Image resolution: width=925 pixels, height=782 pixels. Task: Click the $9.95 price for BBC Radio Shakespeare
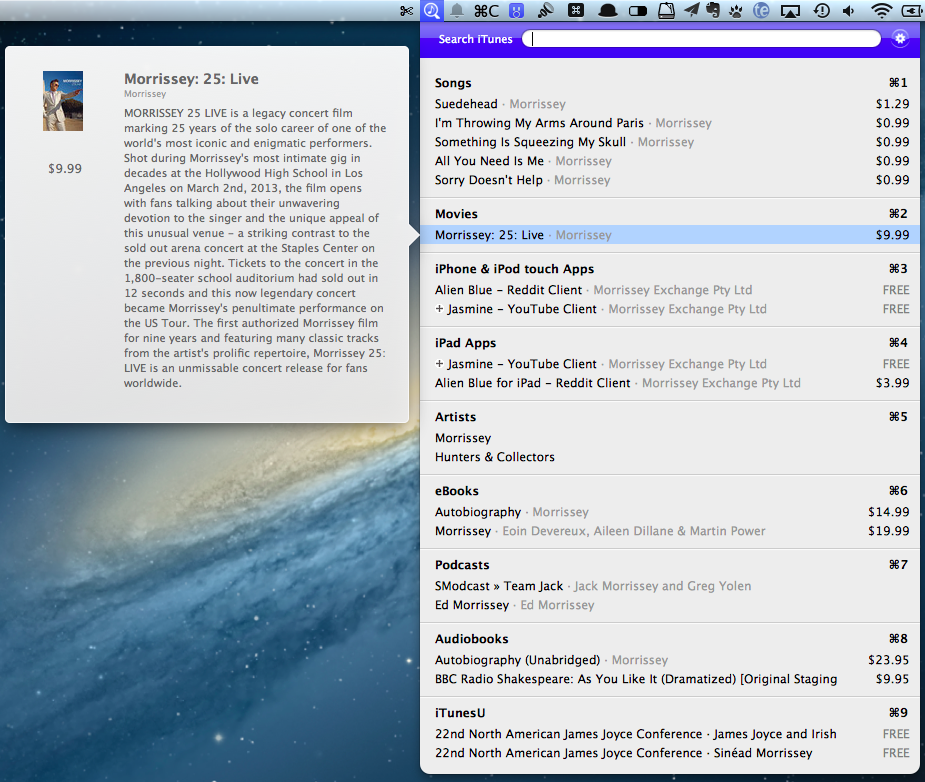point(892,679)
